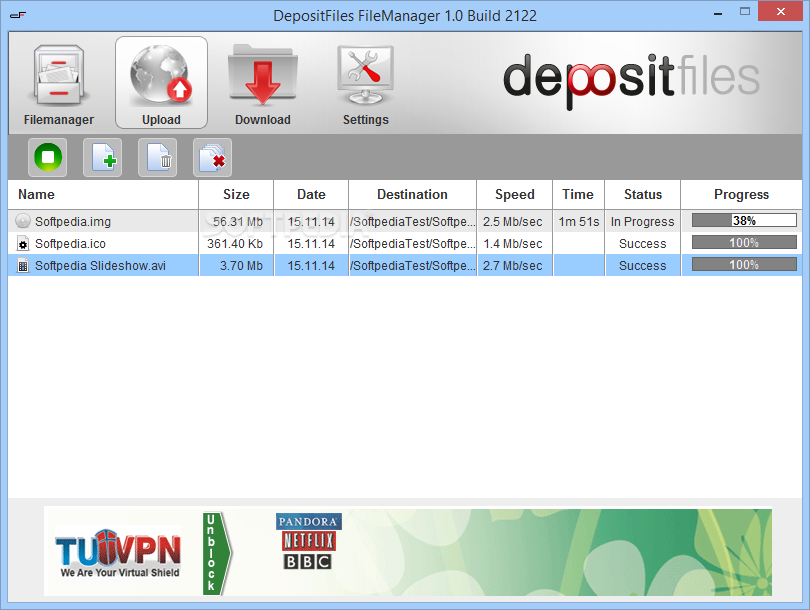Click the disc icon next to Softpedia.img
The height and width of the screenshot is (610, 810).
point(23,221)
